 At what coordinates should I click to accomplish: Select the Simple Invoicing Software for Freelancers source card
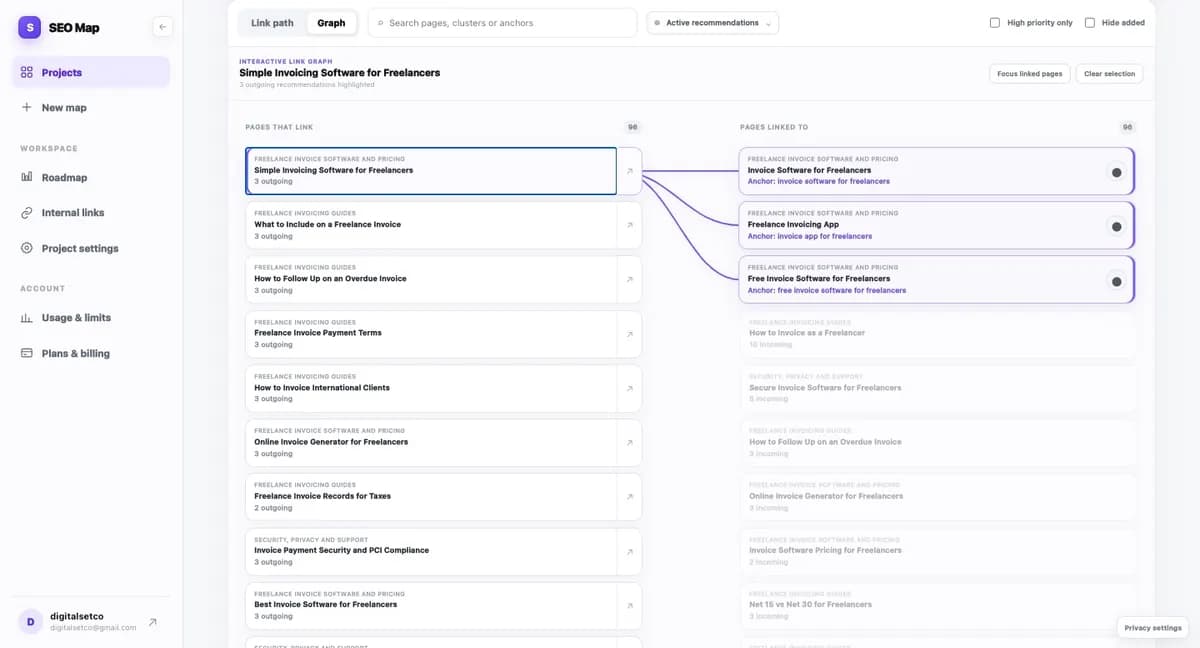coord(431,171)
